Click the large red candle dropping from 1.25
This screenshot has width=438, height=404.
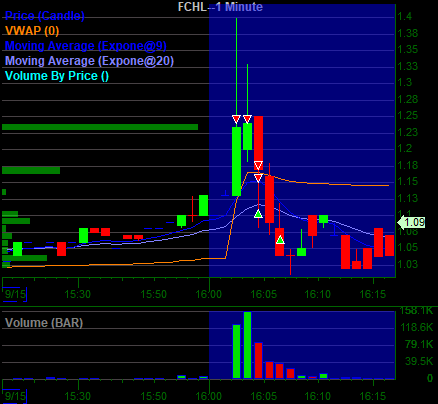[258, 143]
